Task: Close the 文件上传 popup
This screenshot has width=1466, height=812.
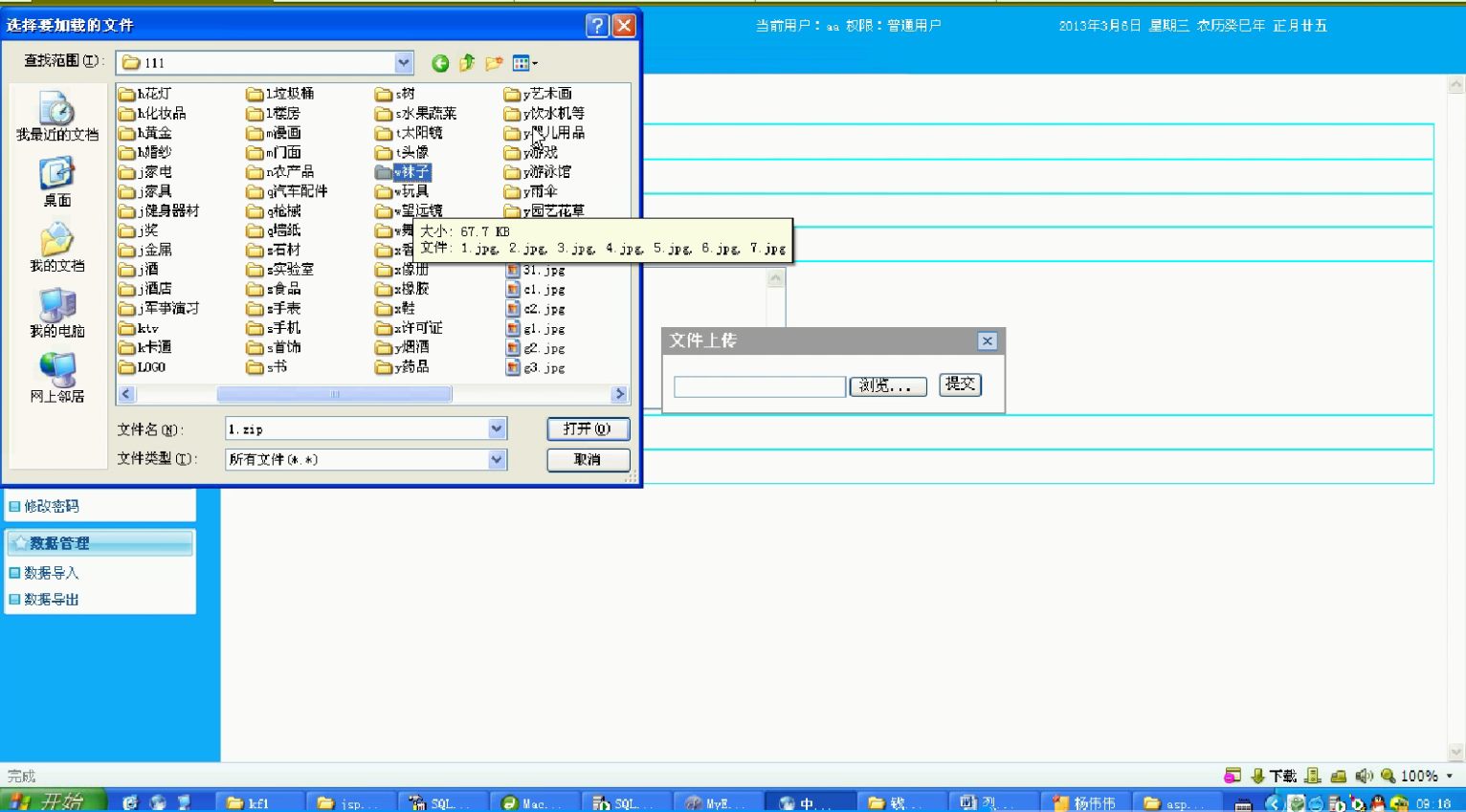Action: [x=988, y=341]
